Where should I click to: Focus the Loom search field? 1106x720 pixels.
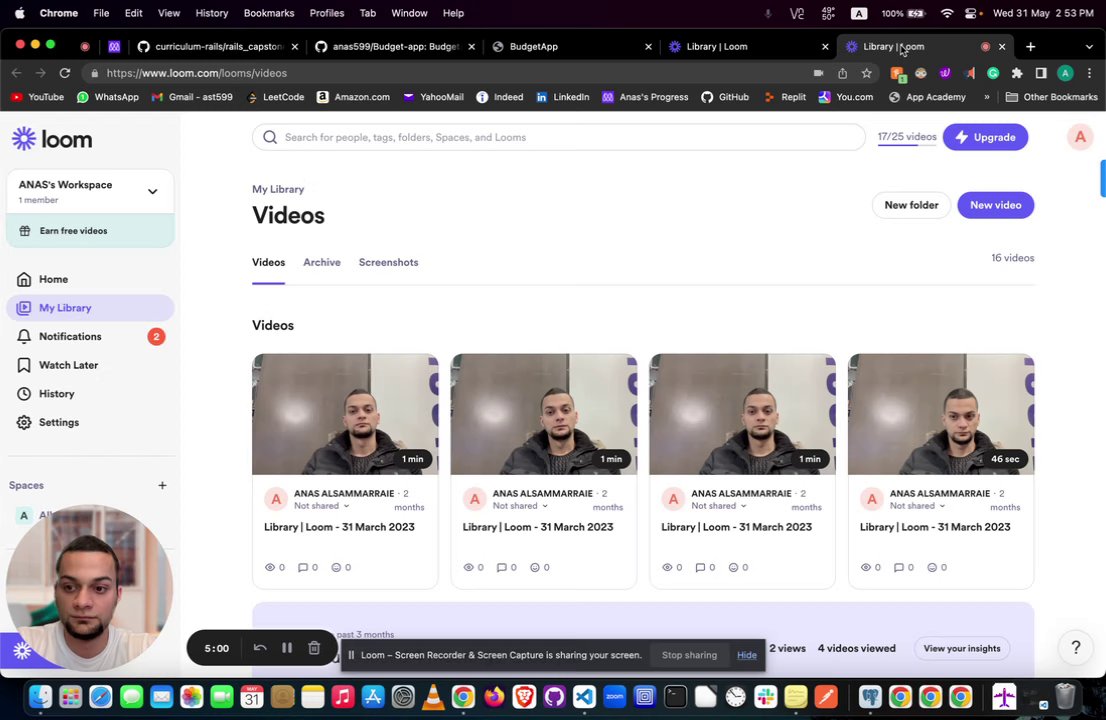click(x=559, y=138)
